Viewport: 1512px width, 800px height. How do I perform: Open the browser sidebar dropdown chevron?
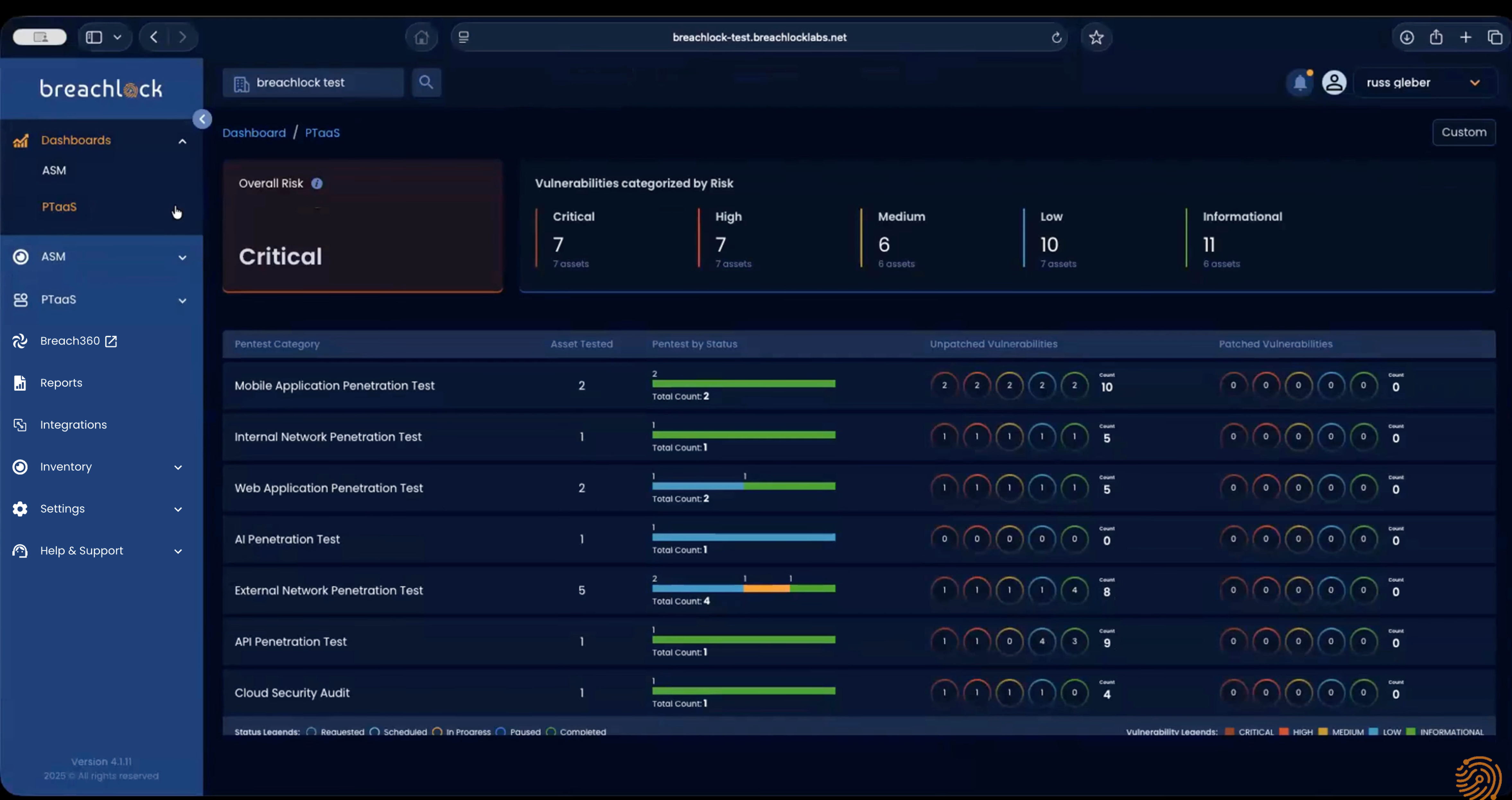click(x=118, y=37)
